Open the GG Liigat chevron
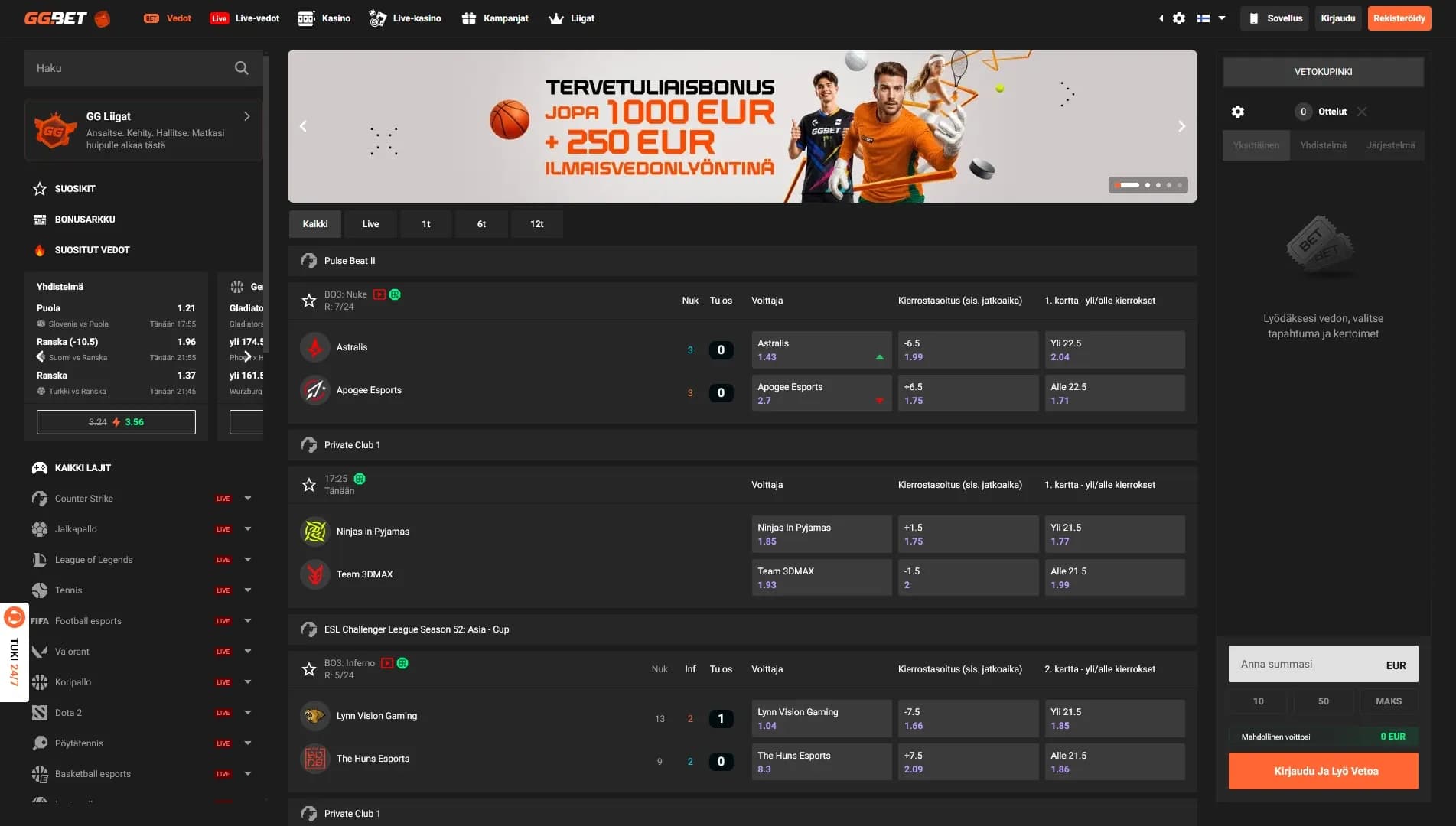The height and width of the screenshot is (826, 1456). [246, 116]
